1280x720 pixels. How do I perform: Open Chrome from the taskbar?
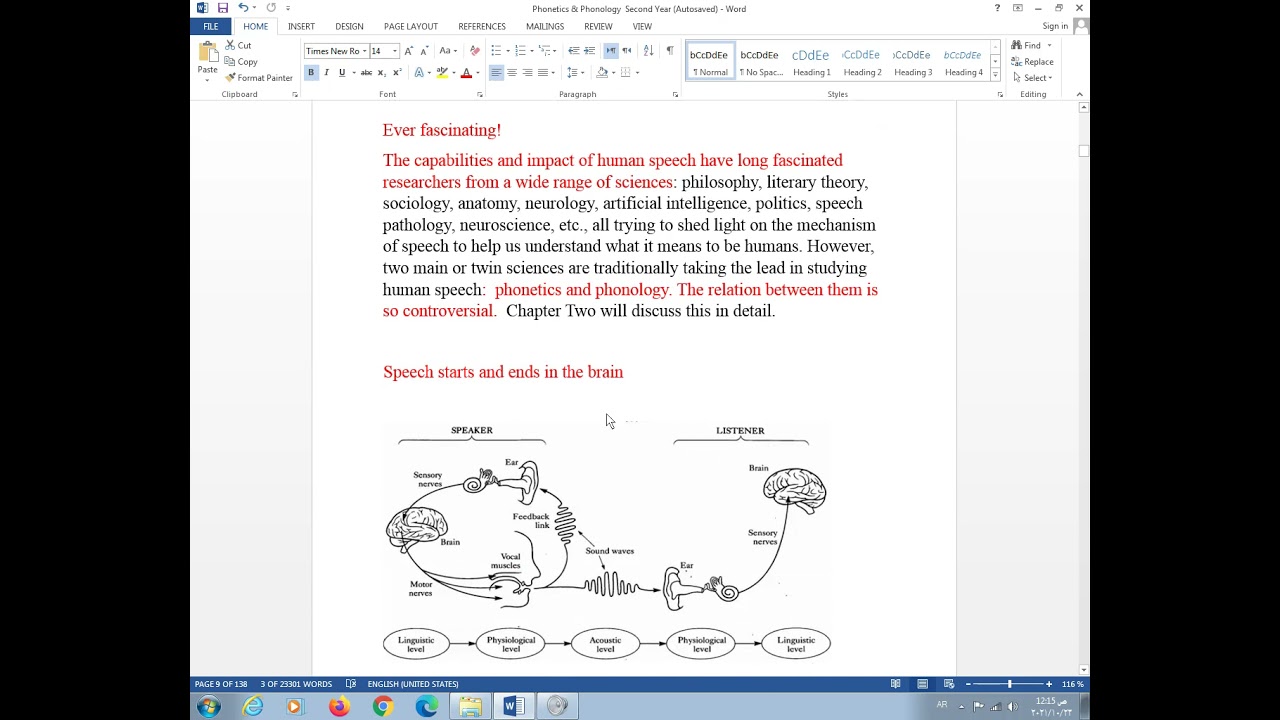[x=383, y=706]
